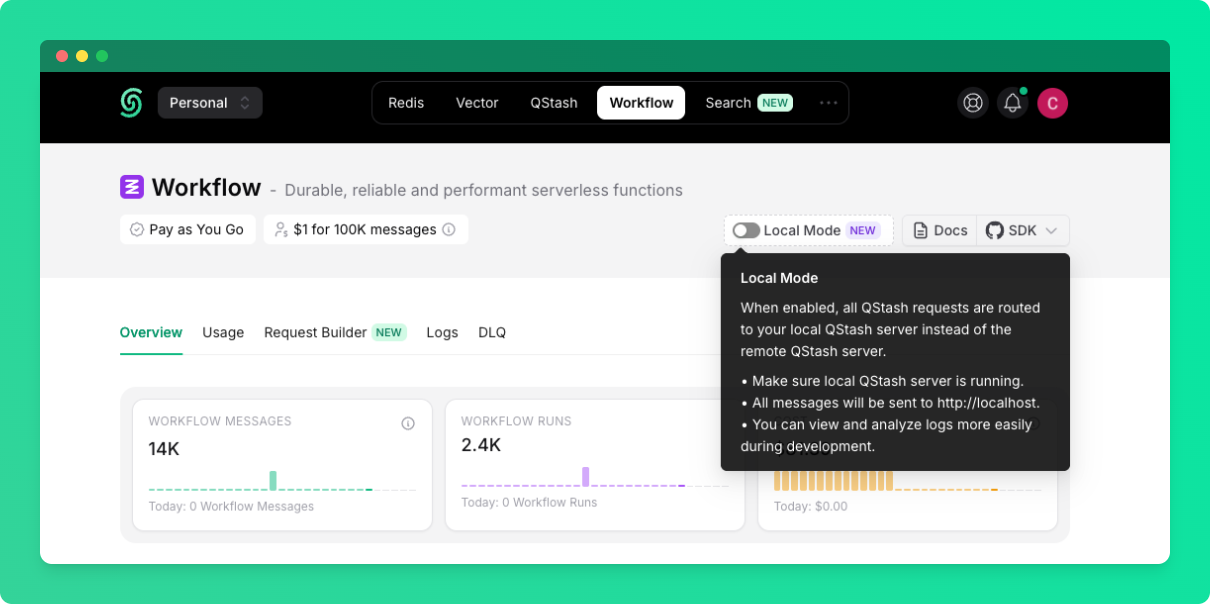Click the Pay as You Go badge
The width and height of the screenshot is (1210, 604).
pyautogui.click(x=188, y=230)
